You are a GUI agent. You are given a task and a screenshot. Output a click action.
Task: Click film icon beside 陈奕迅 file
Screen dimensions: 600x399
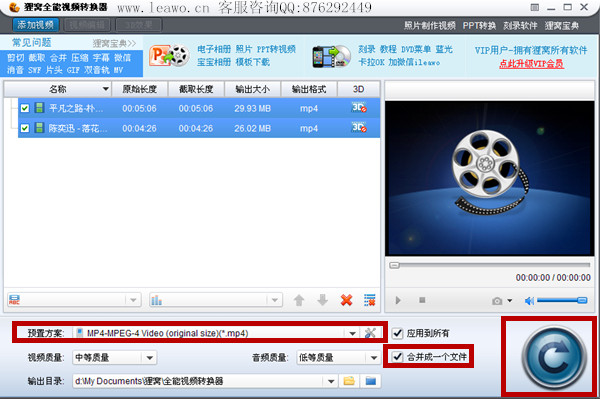(x=39, y=128)
